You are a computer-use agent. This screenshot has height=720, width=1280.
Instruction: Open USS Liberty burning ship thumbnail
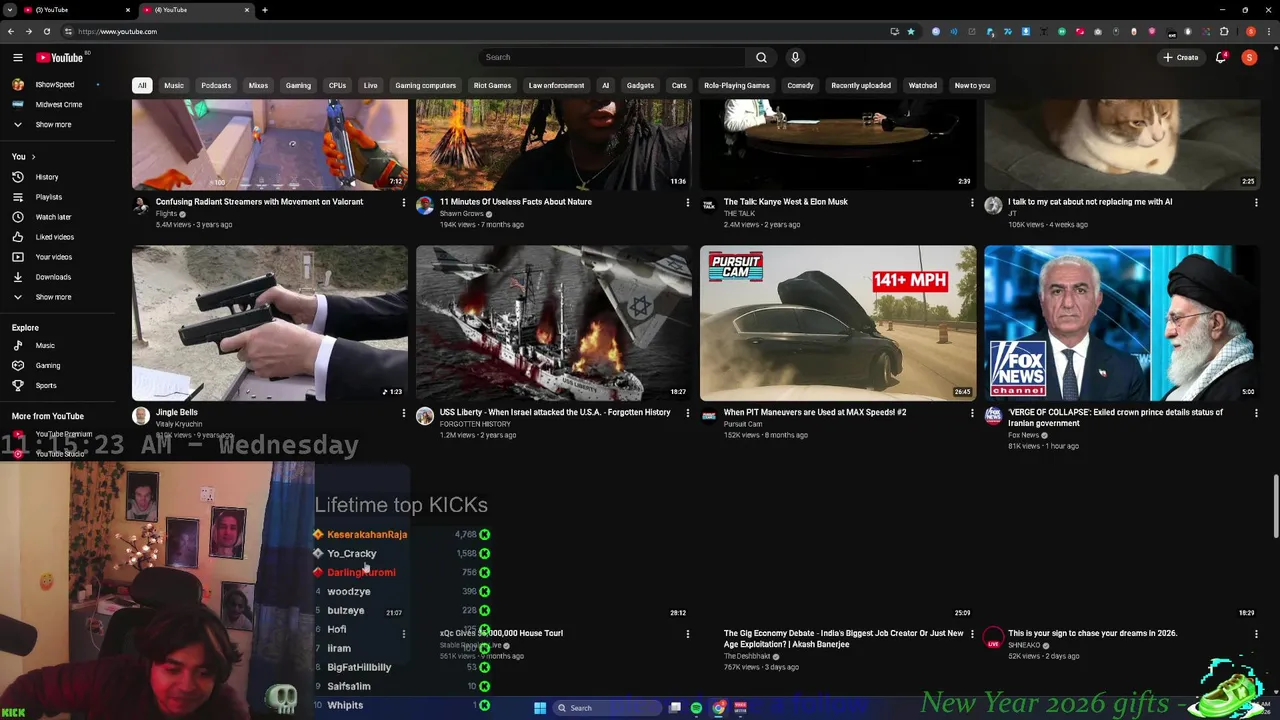coord(554,323)
